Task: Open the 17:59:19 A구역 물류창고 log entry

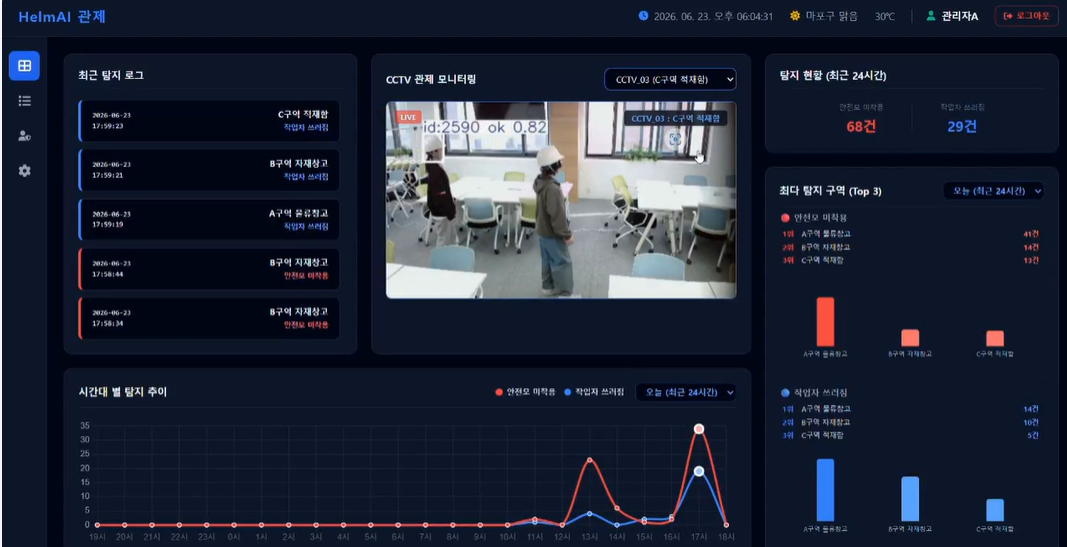Action: 209,220
